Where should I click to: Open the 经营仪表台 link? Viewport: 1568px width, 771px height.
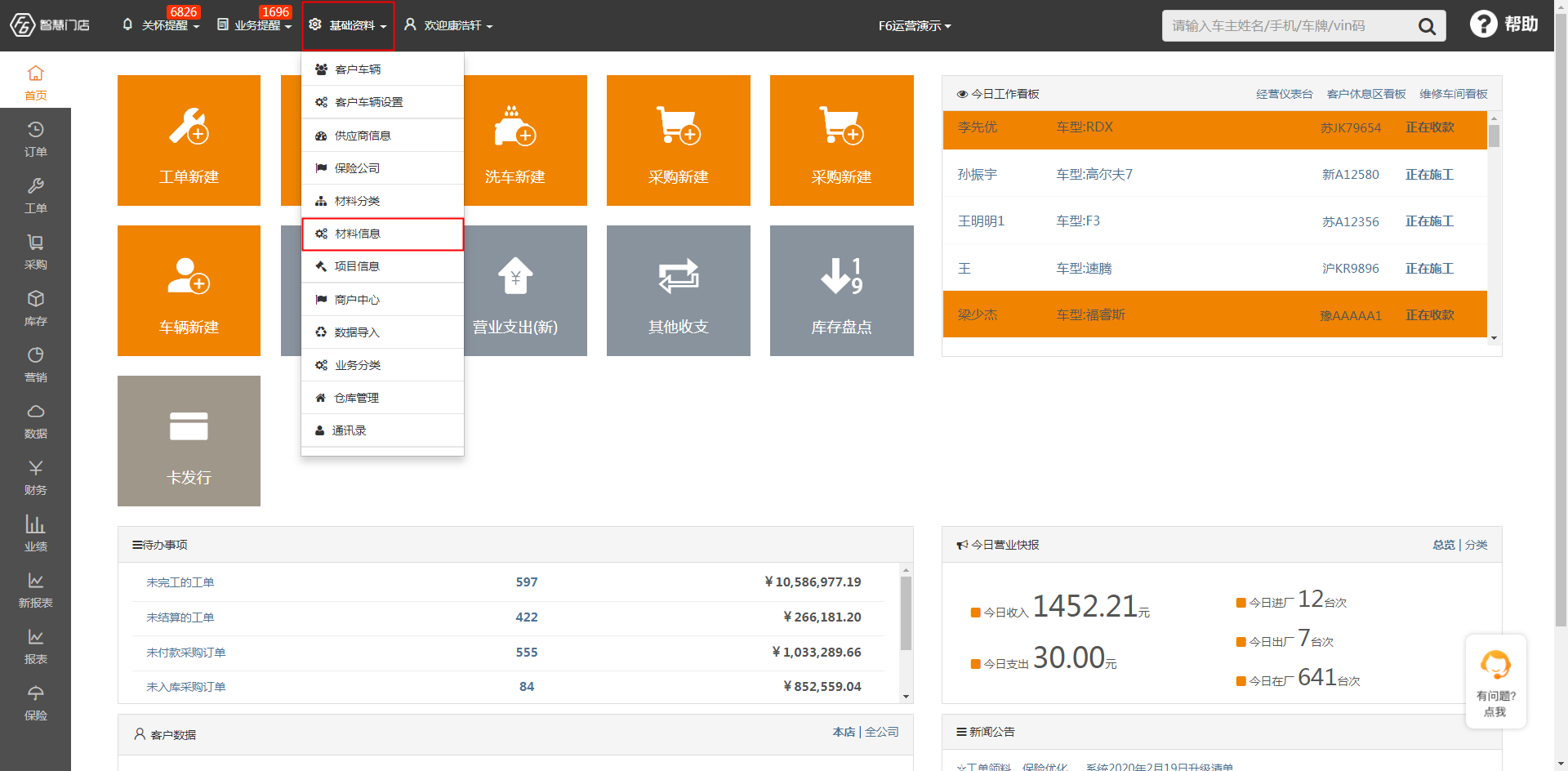[x=1284, y=94]
